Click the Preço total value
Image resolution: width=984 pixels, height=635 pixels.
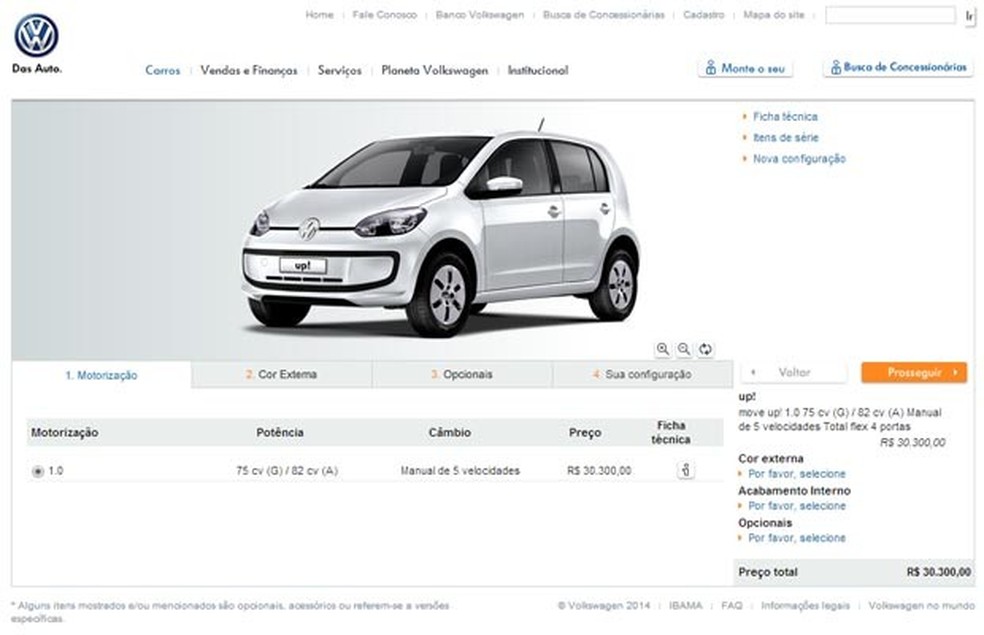click(938, 572)
